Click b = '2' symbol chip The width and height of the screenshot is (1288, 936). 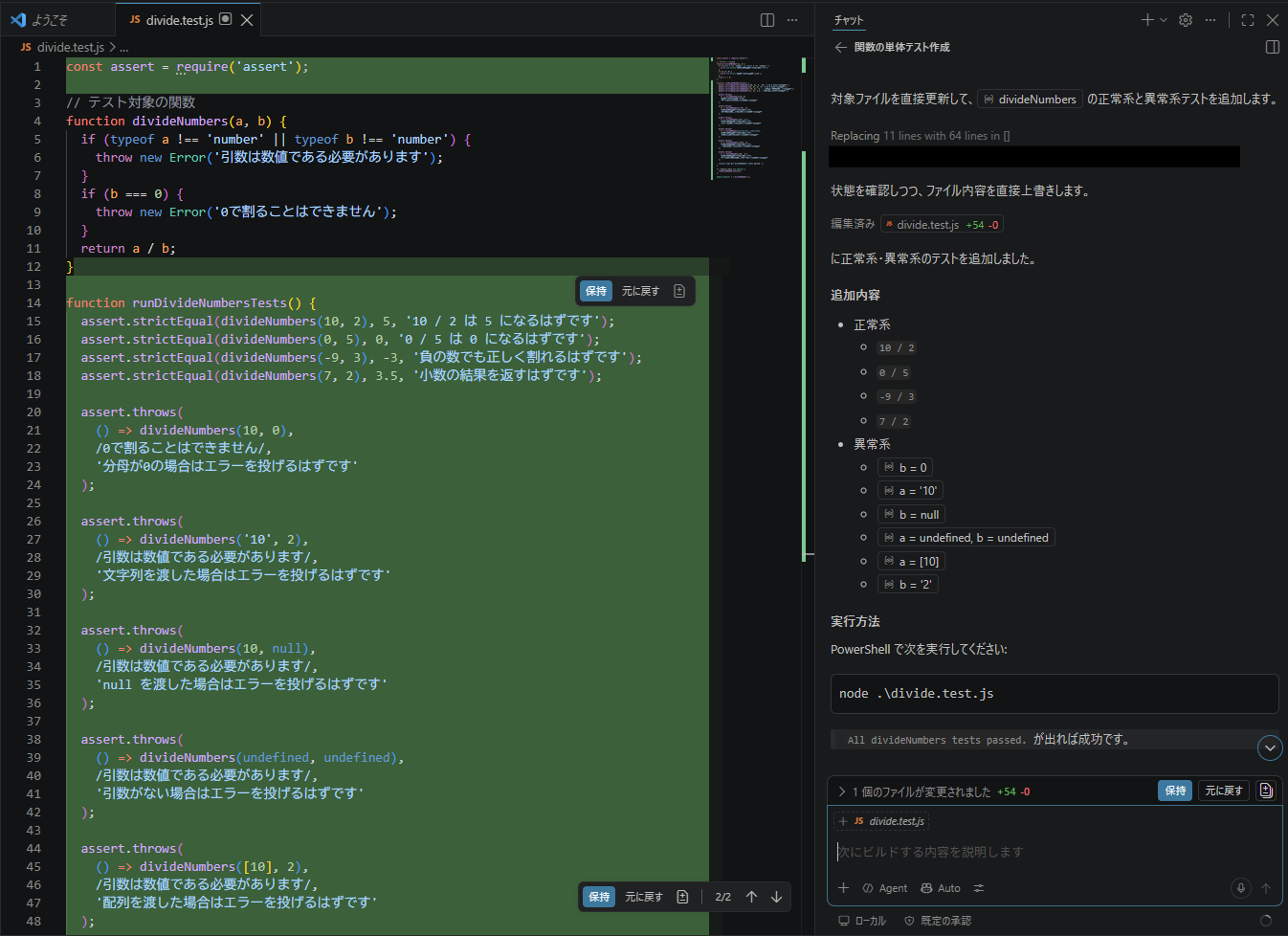(x=907, y=585)
